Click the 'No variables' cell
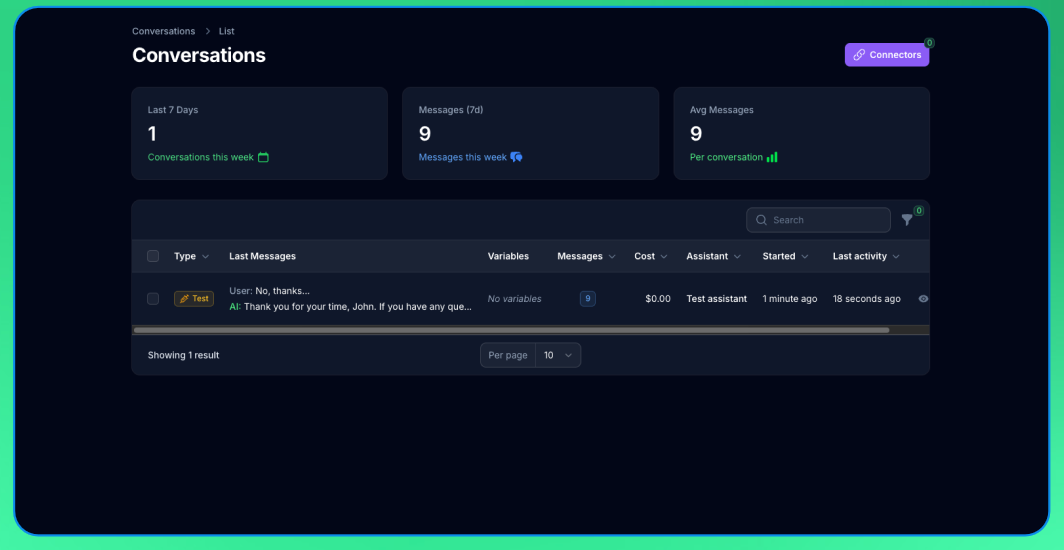 [514, 299]
